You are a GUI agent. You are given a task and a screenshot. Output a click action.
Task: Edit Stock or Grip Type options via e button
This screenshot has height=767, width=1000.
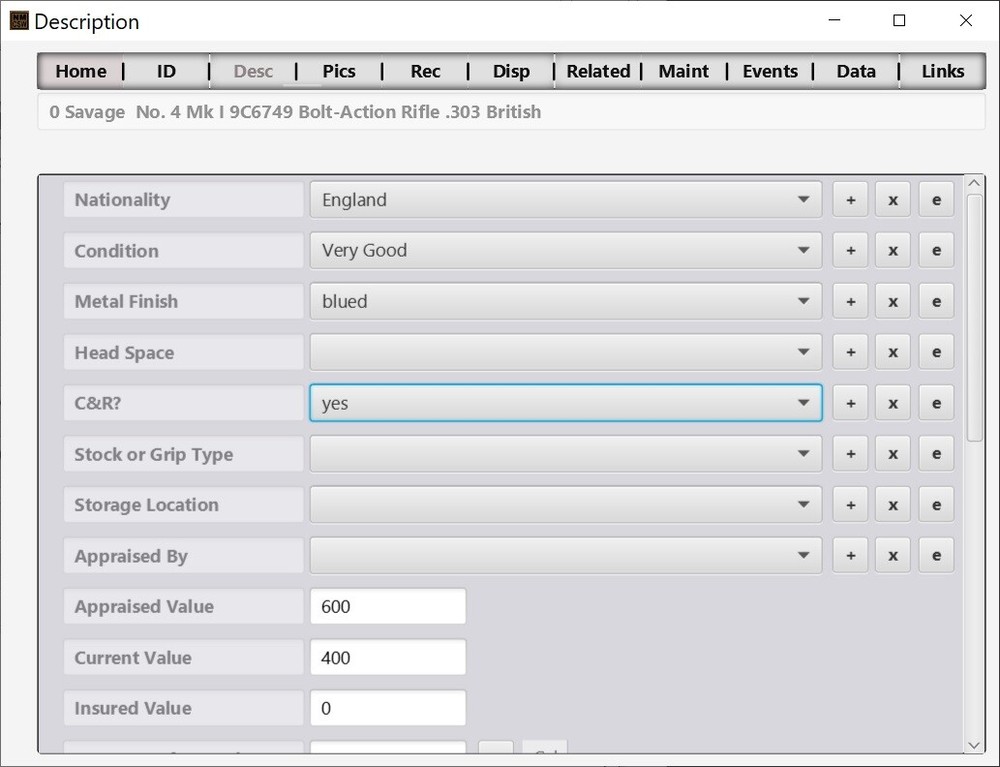pyautogui.click(x=936, y=453)
